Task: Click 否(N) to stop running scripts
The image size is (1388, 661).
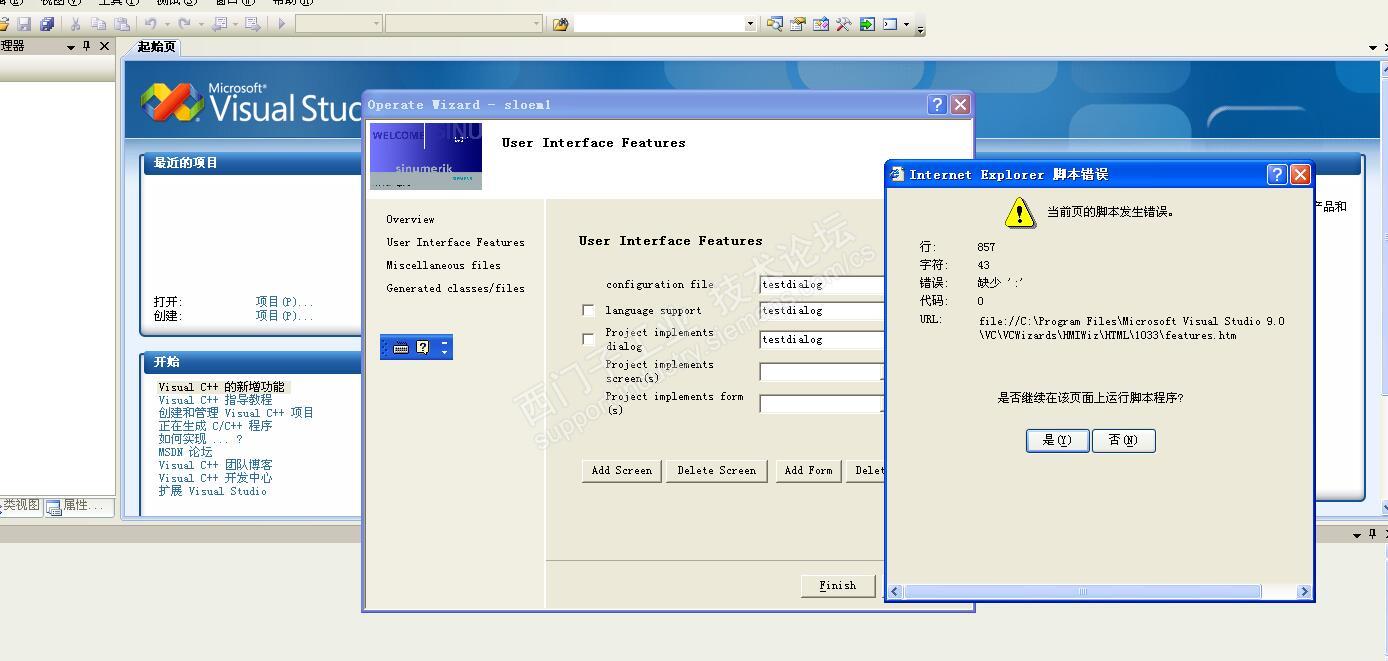Action: pos(1123,440)
